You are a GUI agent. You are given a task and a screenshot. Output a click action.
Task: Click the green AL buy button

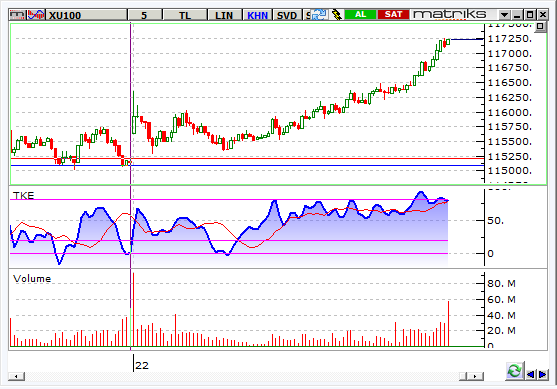360,15
